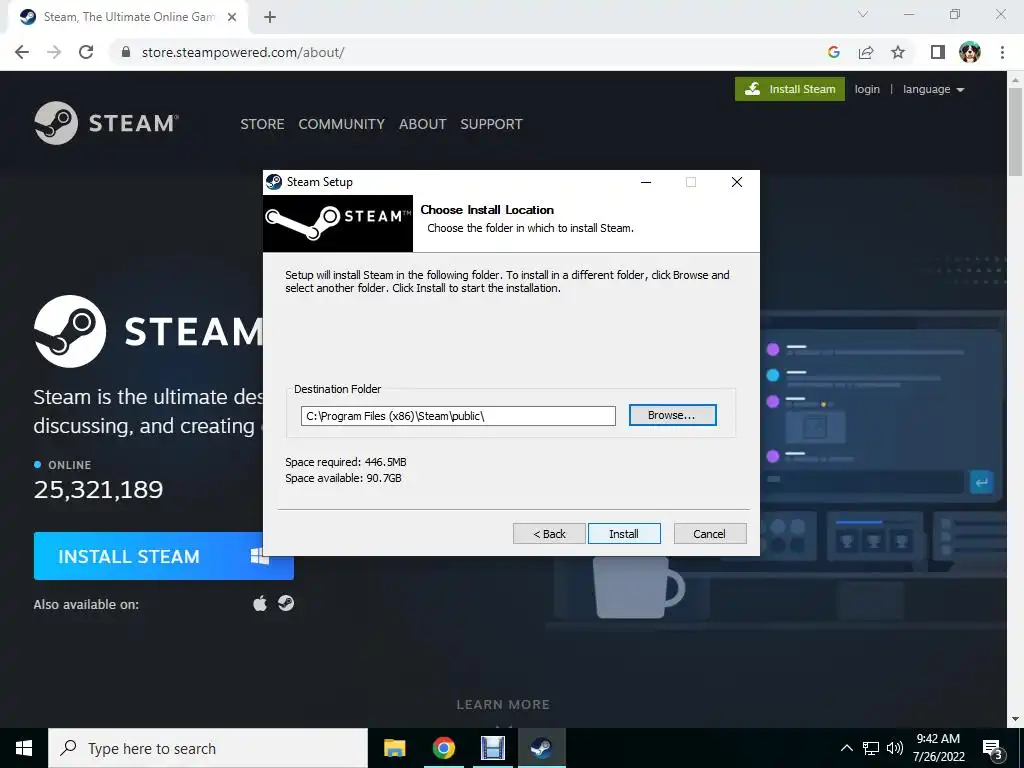Click 'Space required: 446.5MB' text

point(345,462)
